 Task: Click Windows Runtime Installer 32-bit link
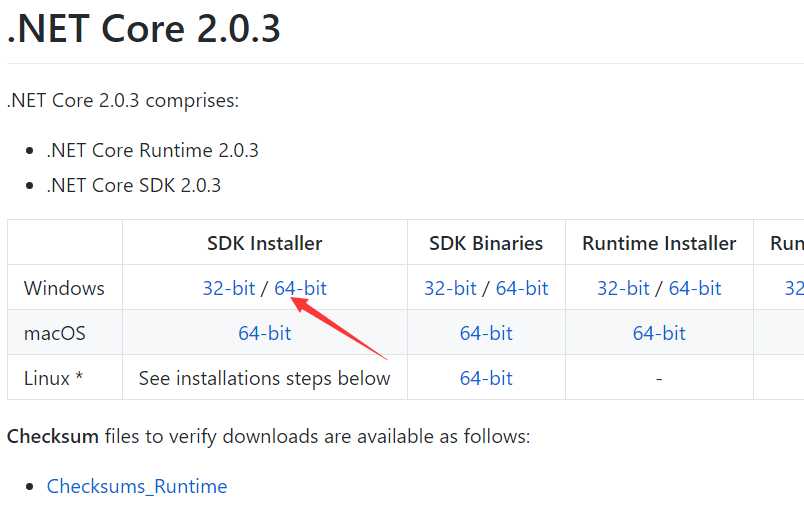click(623, 288)
